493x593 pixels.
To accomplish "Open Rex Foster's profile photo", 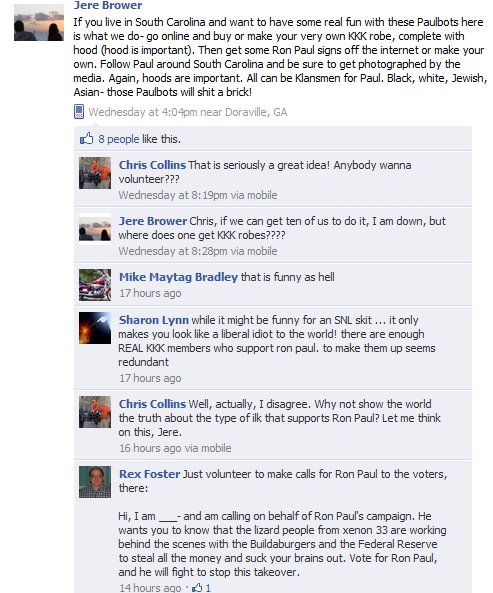I will coord(95,482).
